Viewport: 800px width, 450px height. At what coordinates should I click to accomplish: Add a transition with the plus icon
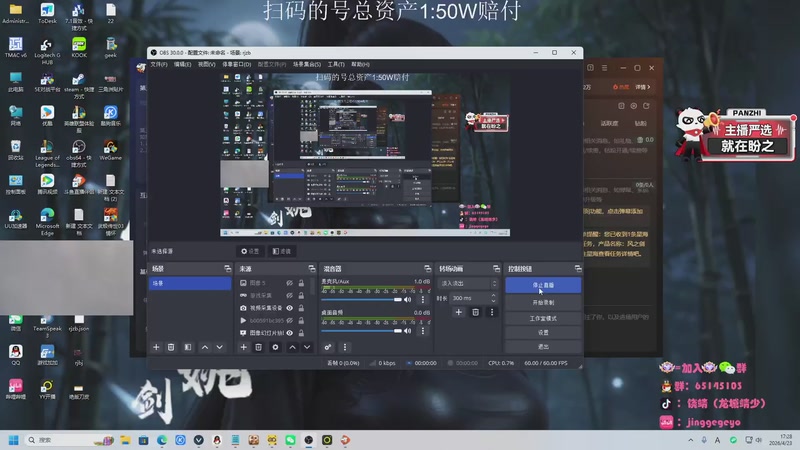[458, 312]
